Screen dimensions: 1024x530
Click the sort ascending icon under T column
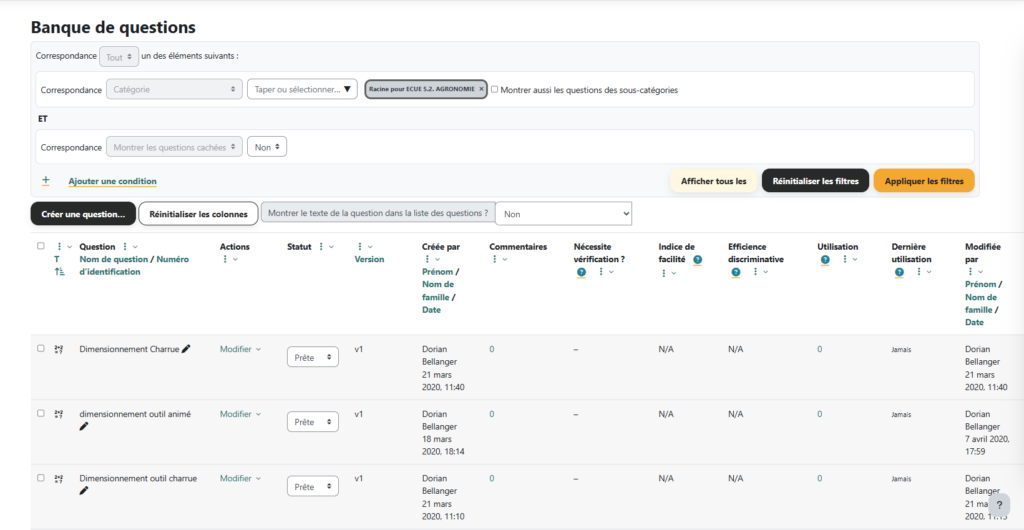pos(60,272)
